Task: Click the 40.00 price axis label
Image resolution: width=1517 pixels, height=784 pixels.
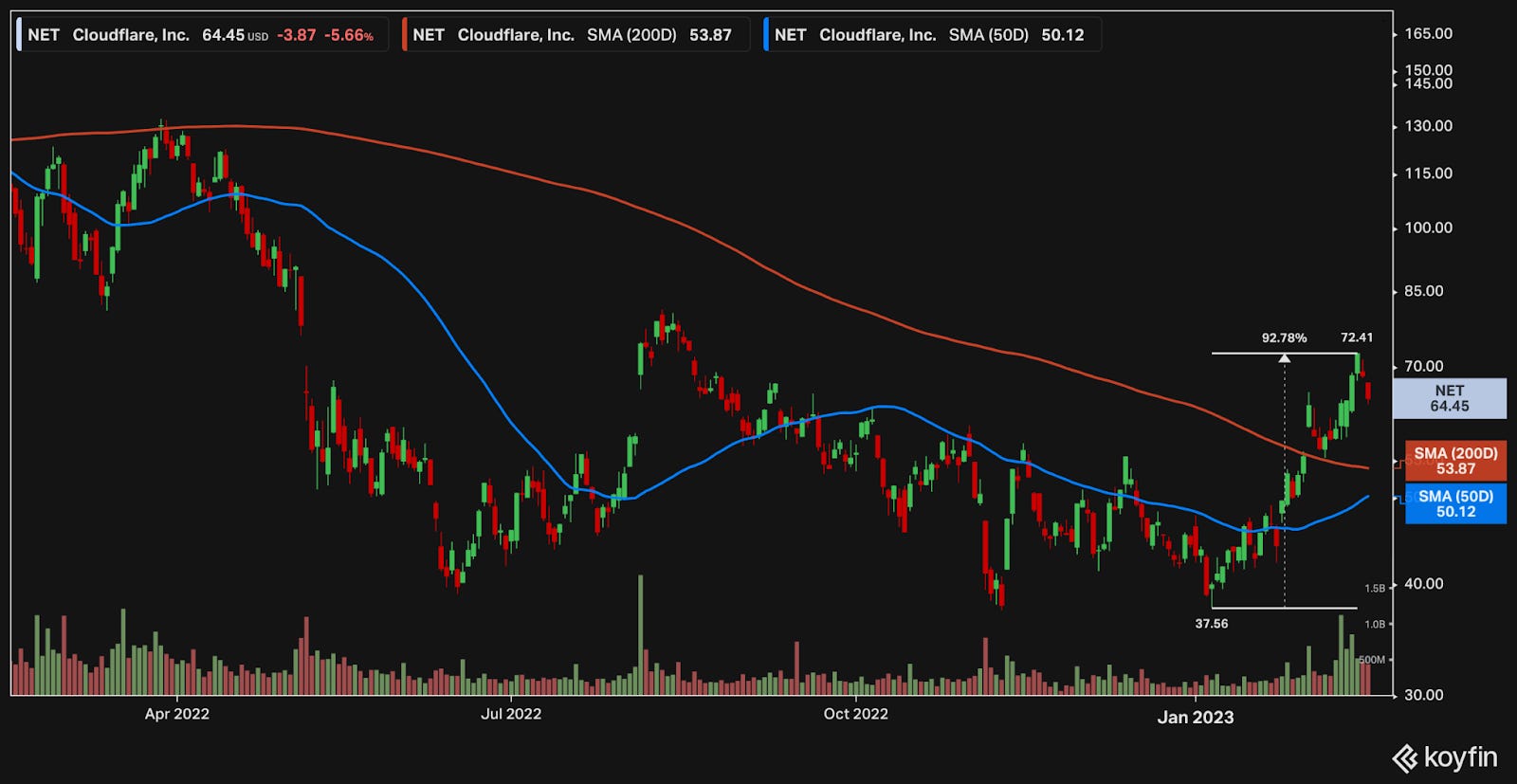Action: click(x=1424, y=584)
